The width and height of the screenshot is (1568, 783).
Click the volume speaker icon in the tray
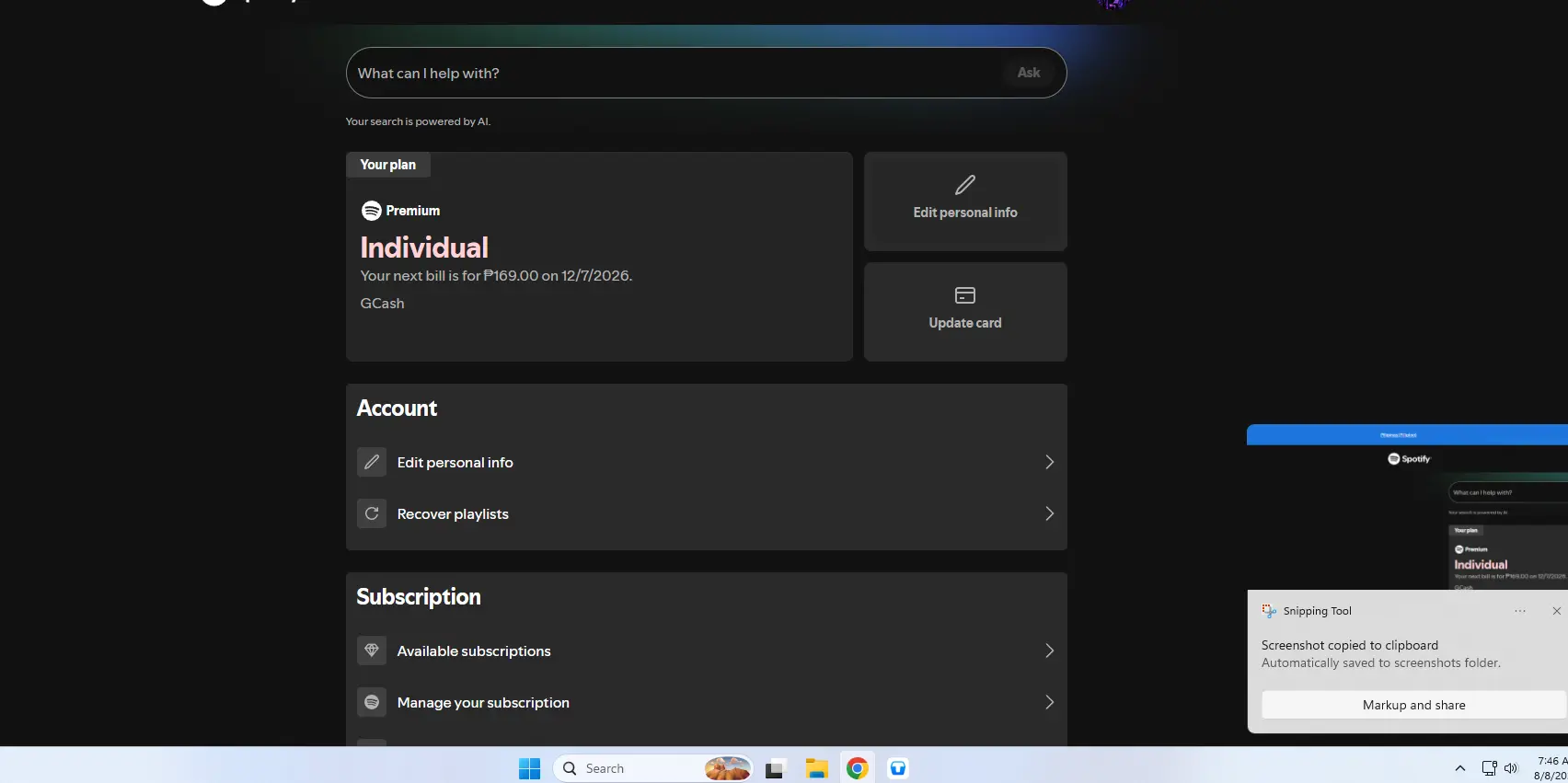(x=1511, y=768)
